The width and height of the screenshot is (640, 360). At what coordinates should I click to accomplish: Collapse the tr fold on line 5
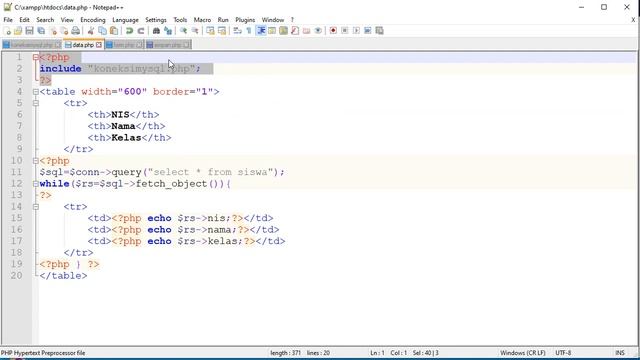(x=36, y=103)
